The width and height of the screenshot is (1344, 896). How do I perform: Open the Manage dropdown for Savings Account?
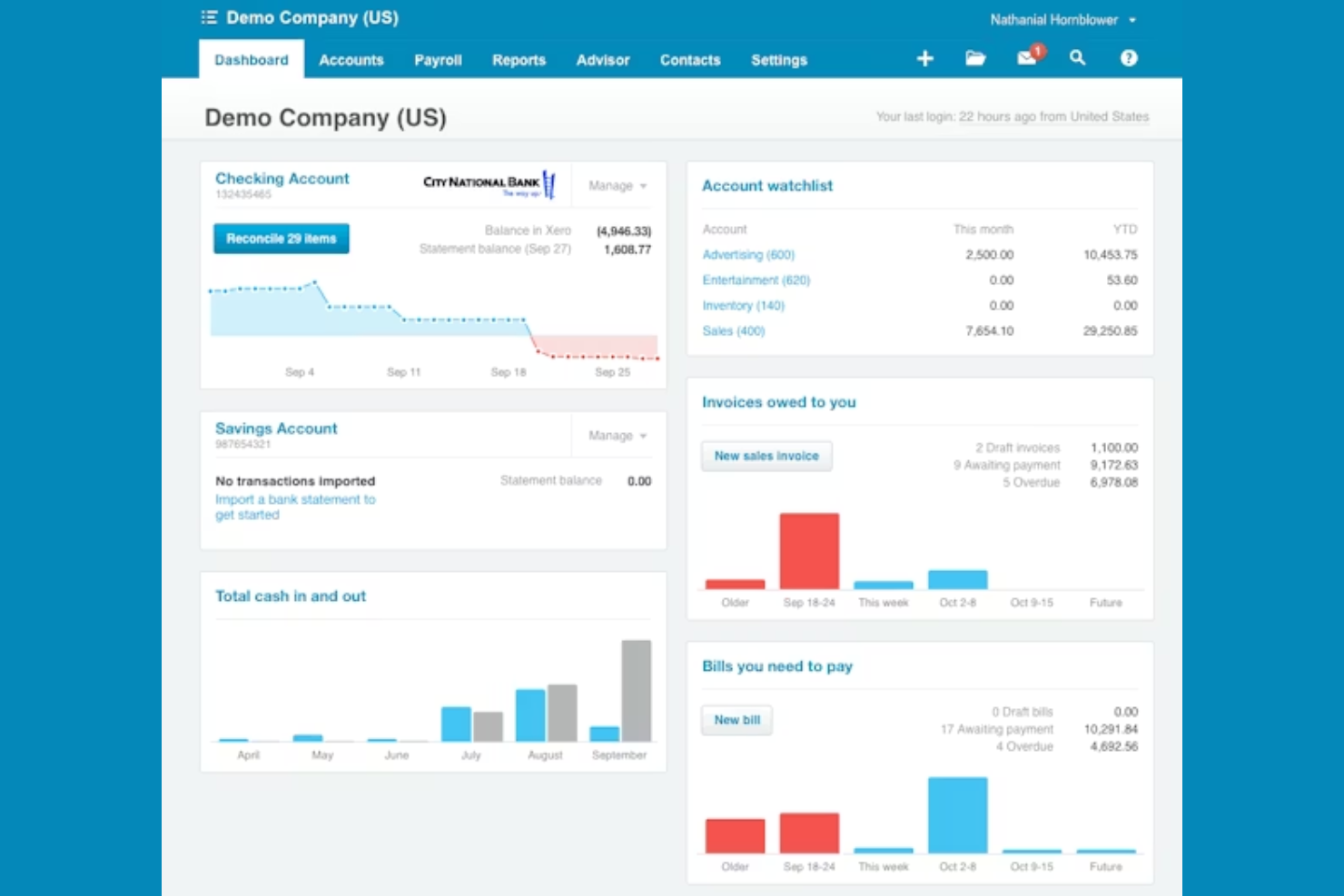coord(616,435)
